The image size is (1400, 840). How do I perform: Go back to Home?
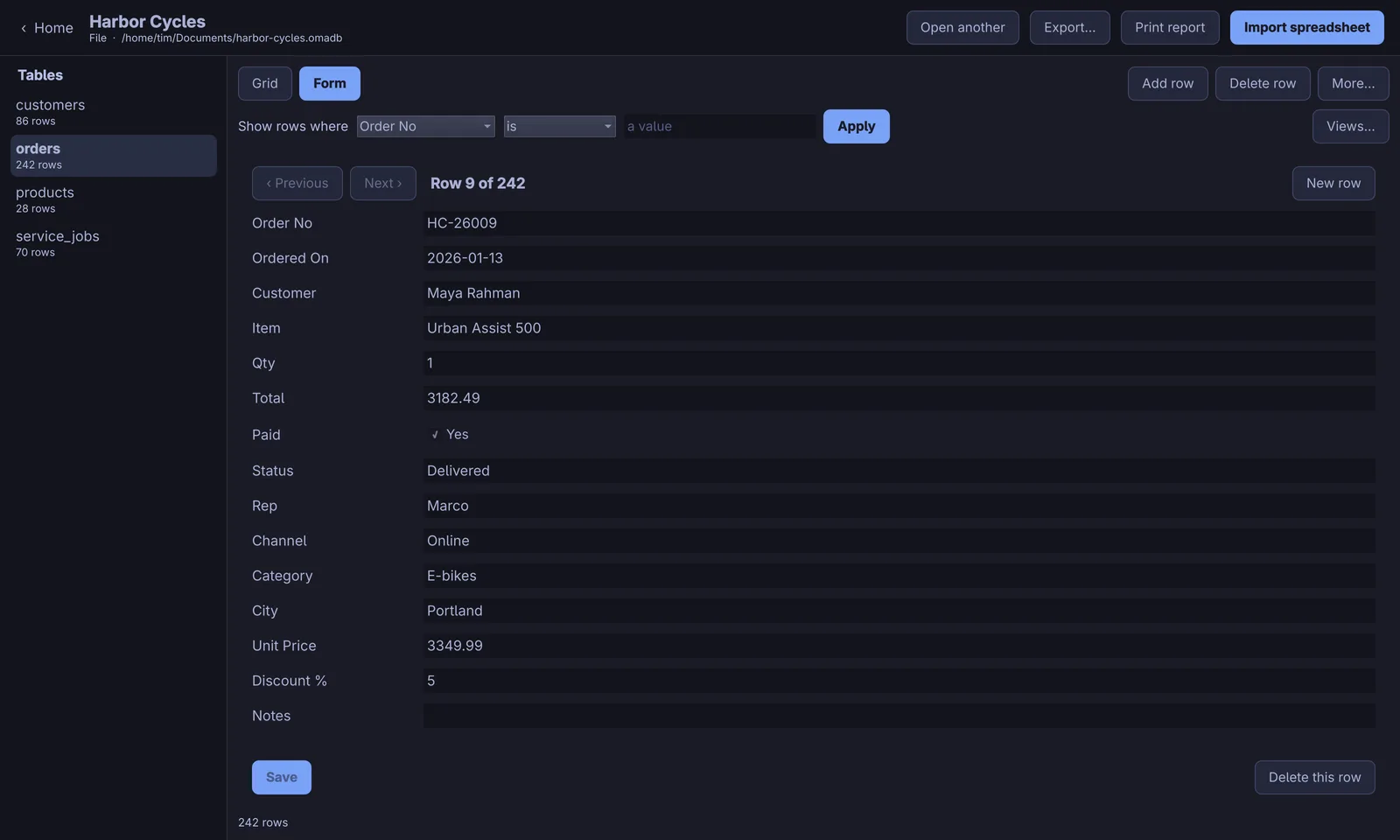point(46,28)
